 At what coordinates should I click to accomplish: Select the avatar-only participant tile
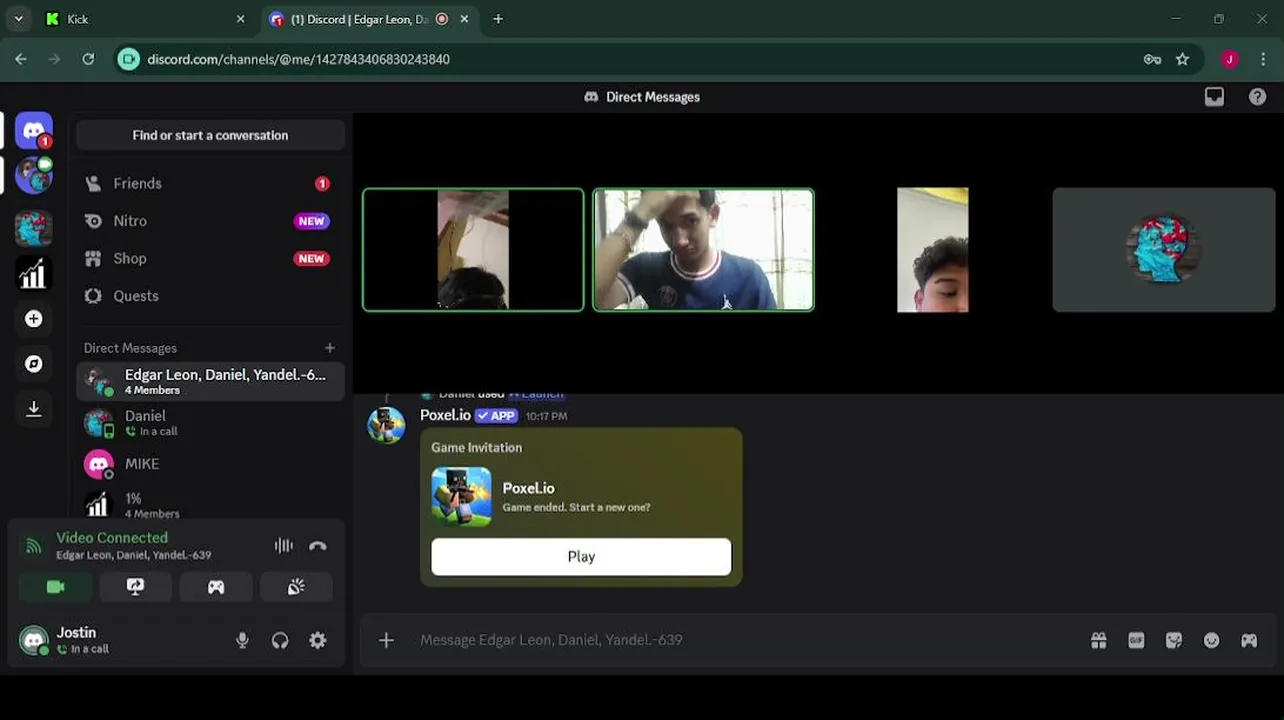click(1163, 250)
